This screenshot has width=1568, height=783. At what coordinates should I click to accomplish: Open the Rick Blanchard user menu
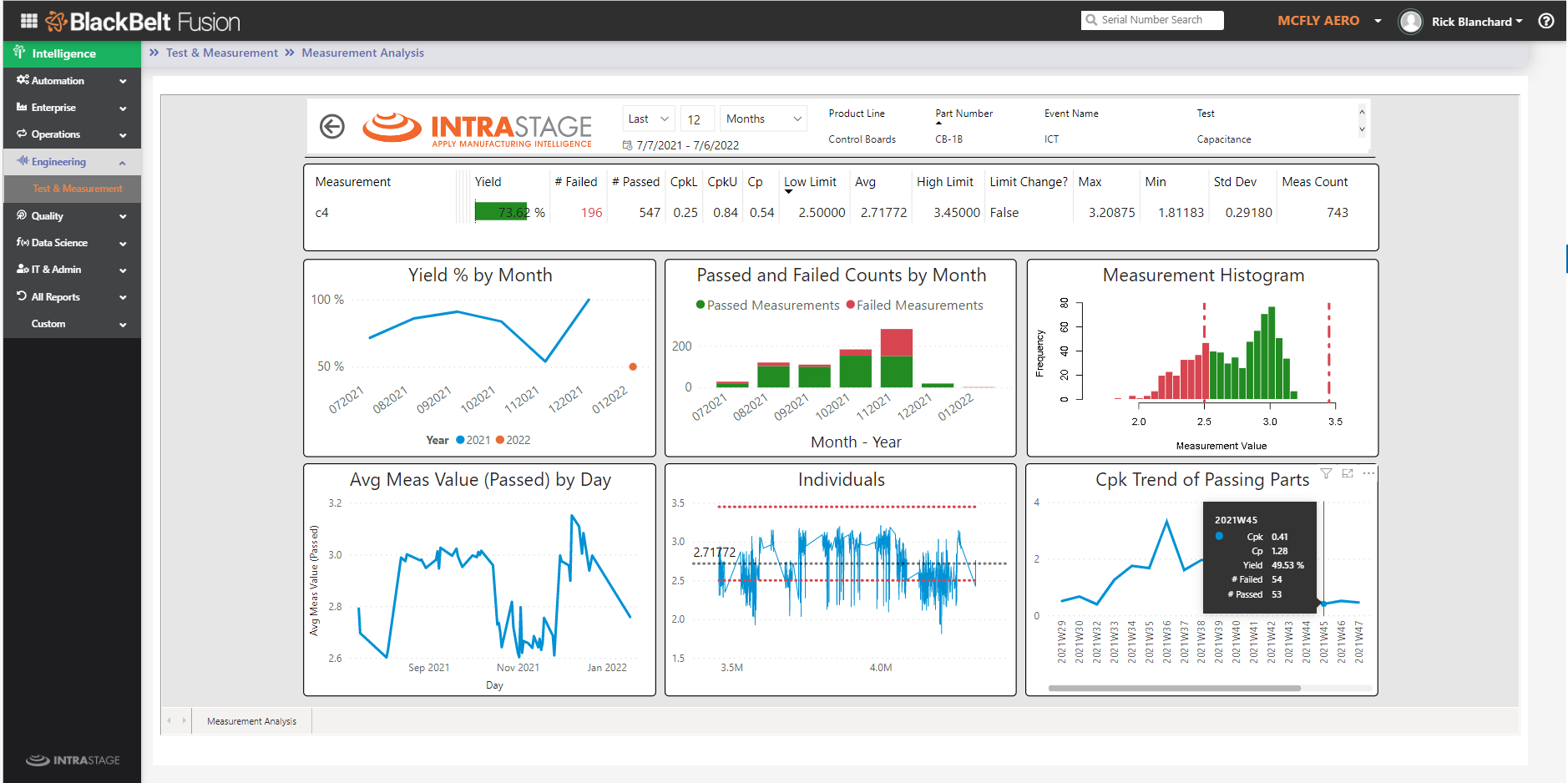[x=1476, y=22]
